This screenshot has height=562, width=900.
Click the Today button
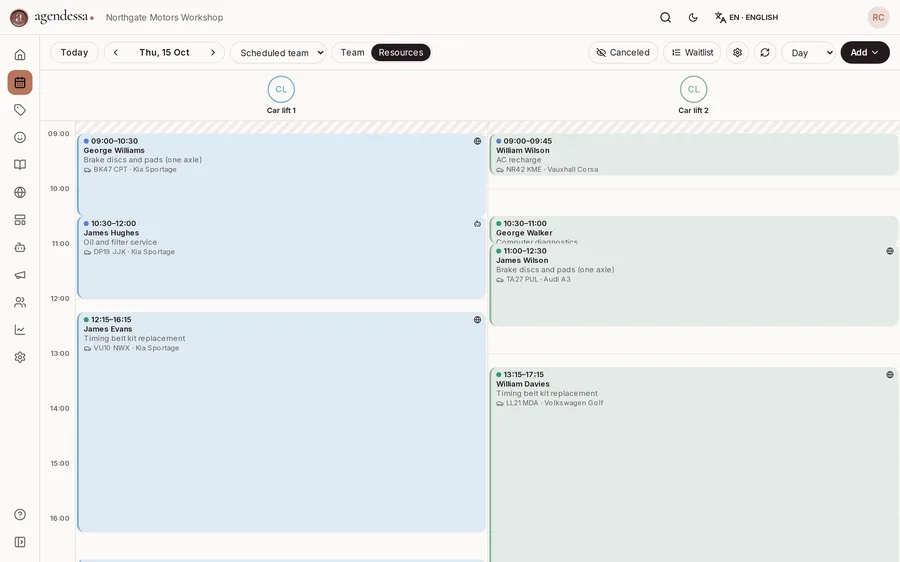(74, 52)
